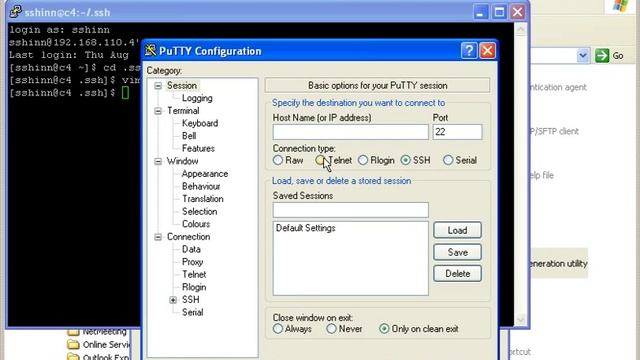Select Window category in tree
Image resolution: width=640 pixels, height=360 pixels.
182,161
